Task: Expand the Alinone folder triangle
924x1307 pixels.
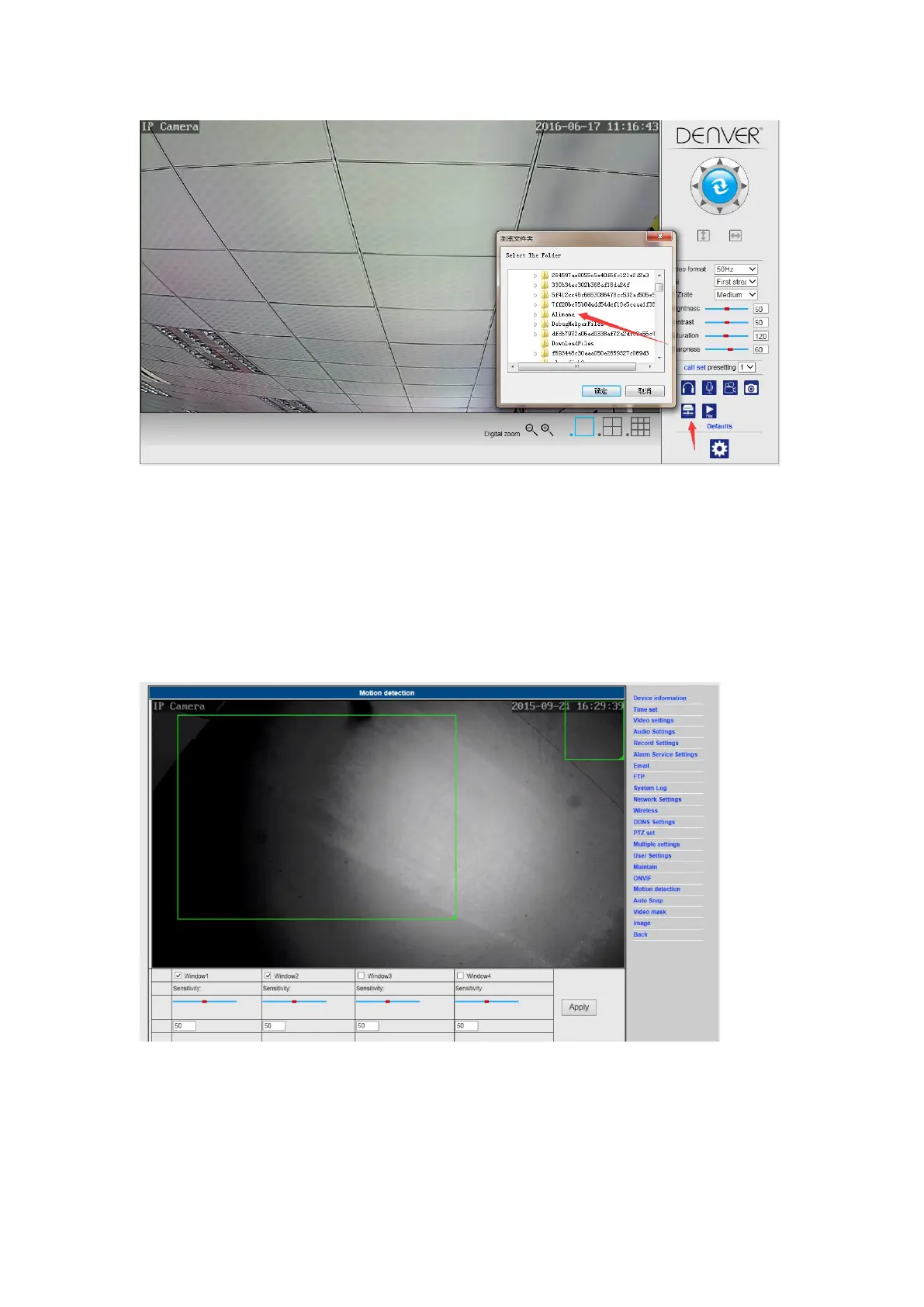Action: (535, 314)
